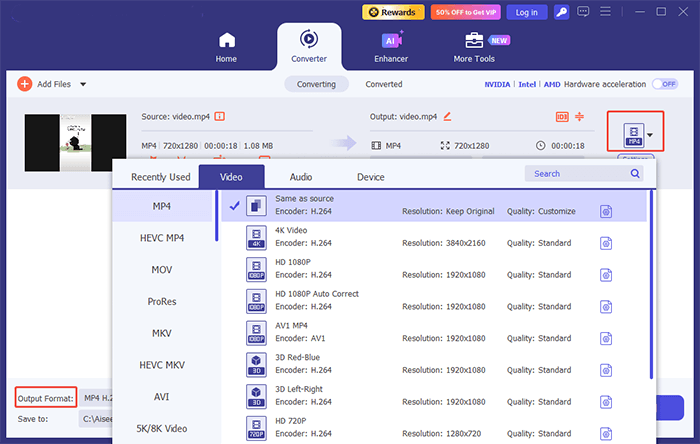
Task: Expand the Add Files dropdown arrow
Action: 83,84
